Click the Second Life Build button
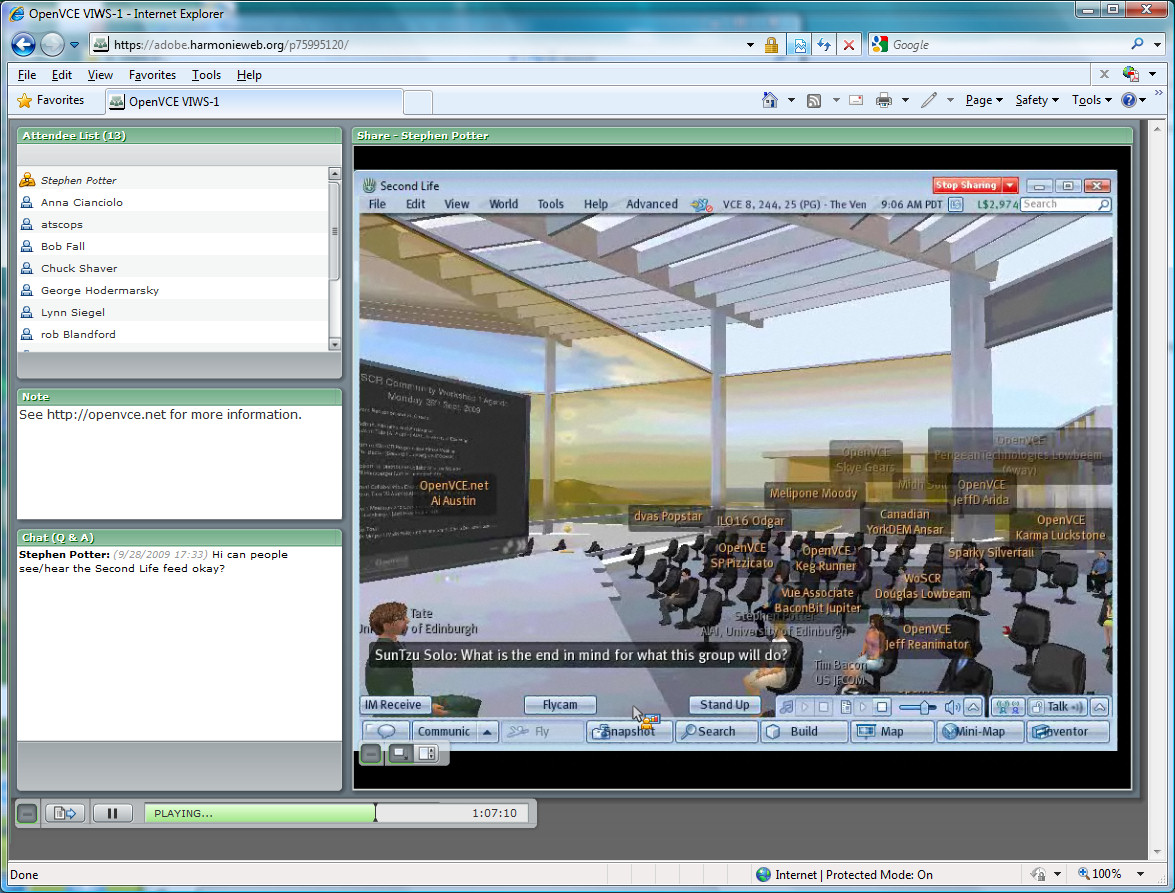Screen dimensions: 1175x893 tap(804, 731)
